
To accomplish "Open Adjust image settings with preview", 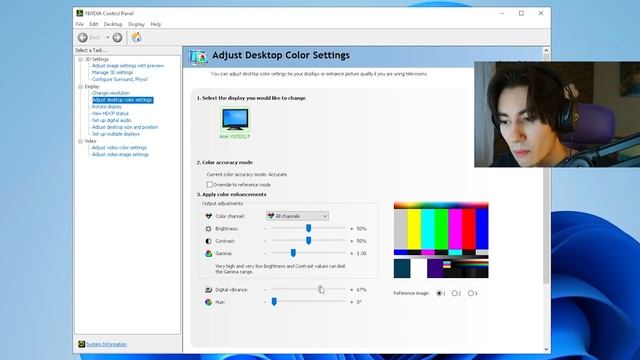I will [x=128, y=66].
